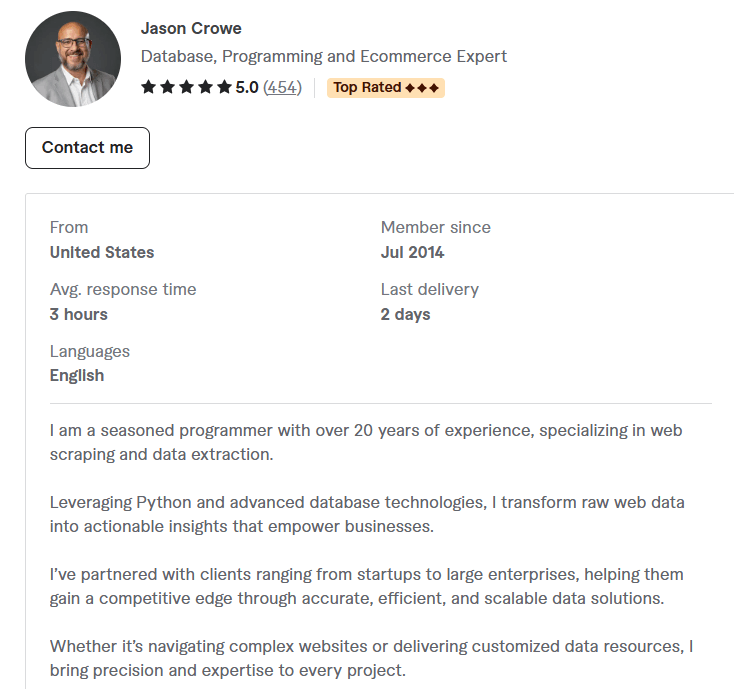Select the United States location value

click(102, 252)
